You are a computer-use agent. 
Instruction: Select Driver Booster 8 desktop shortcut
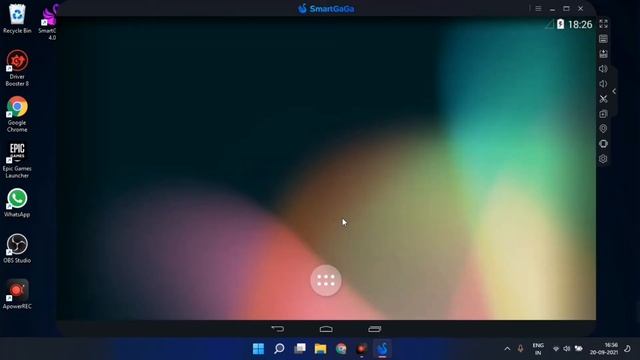point(17,68)
